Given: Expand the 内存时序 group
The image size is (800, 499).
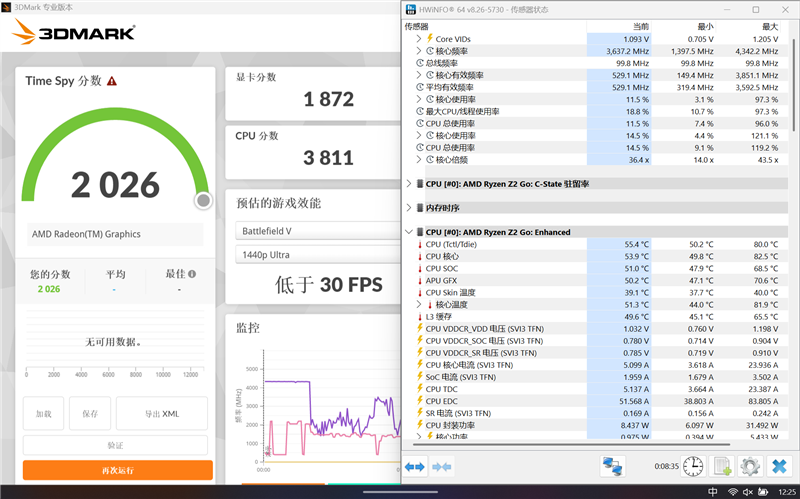Looking at the screenshot, I should pos(409,207).
